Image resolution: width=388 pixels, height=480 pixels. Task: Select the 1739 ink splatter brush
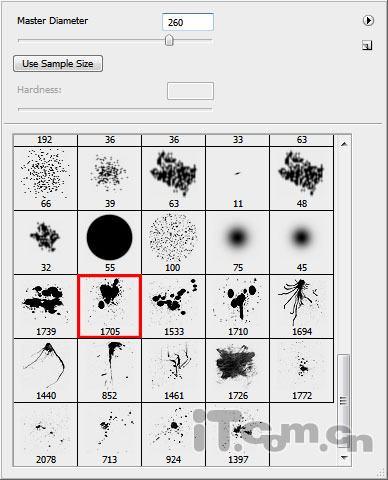point(45,306)
